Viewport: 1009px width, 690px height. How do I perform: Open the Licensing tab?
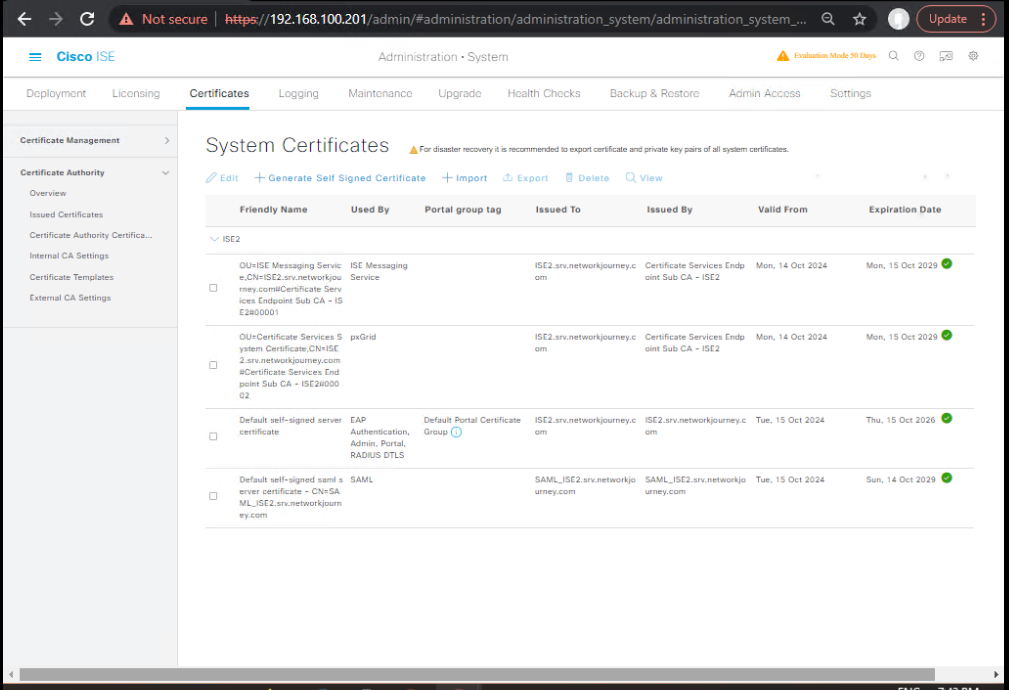pos(136,93)
